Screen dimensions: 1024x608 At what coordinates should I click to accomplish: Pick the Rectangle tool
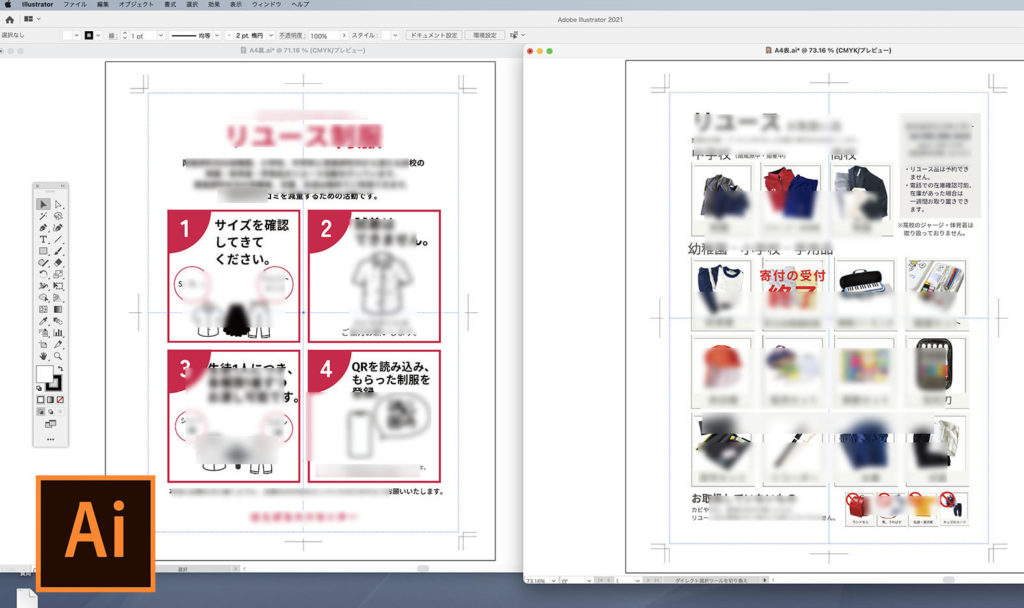point(43,251)
